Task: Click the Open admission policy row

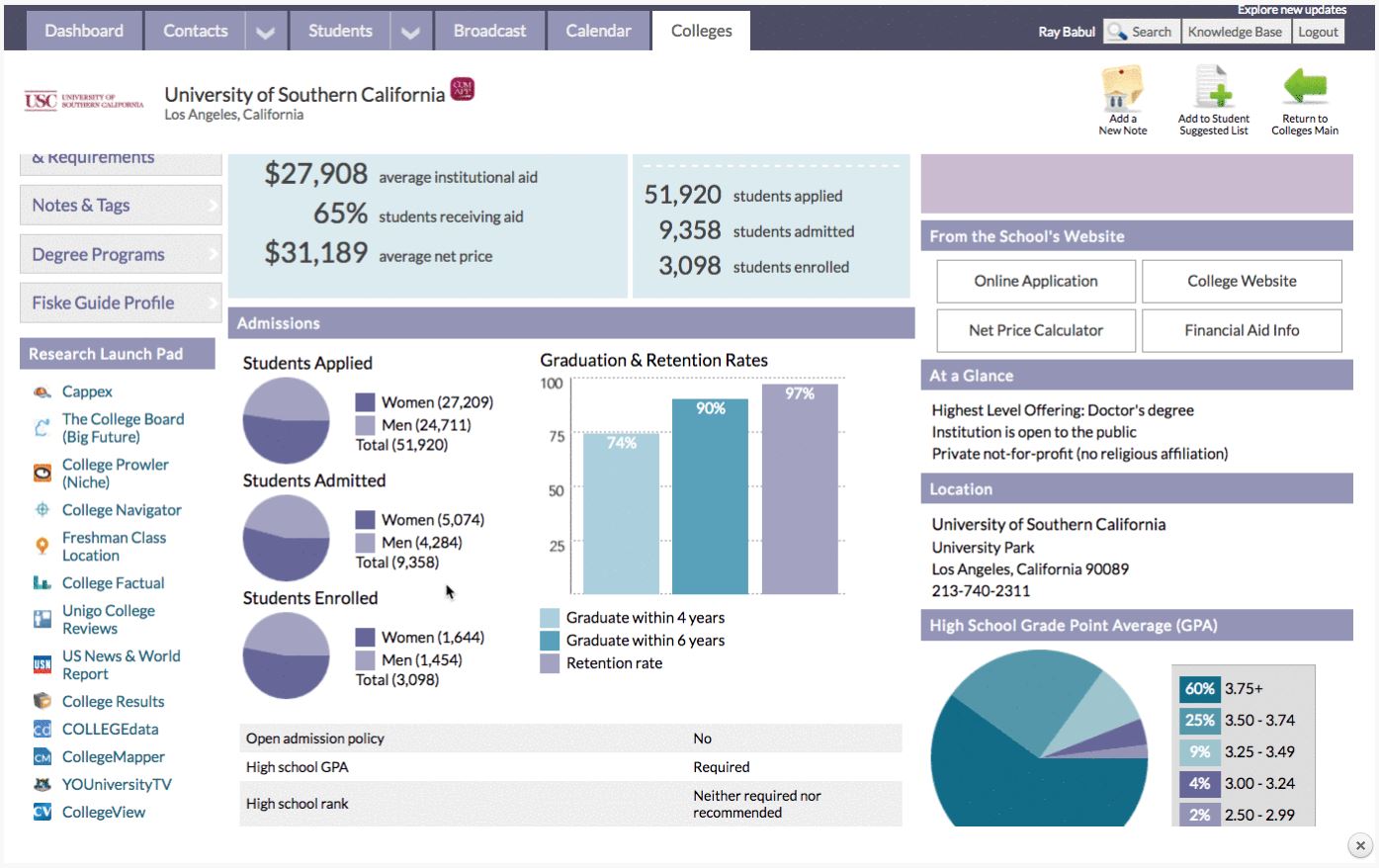Action: click(570, 738)
